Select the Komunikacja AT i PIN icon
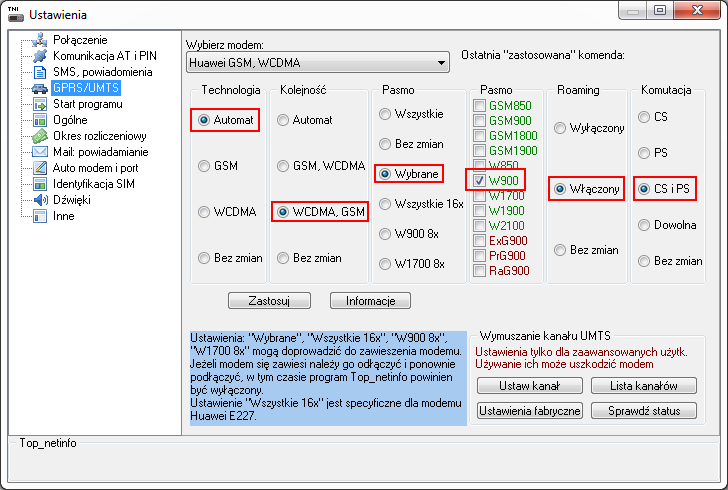Viewport: 728px width, 490px height. 39,56
